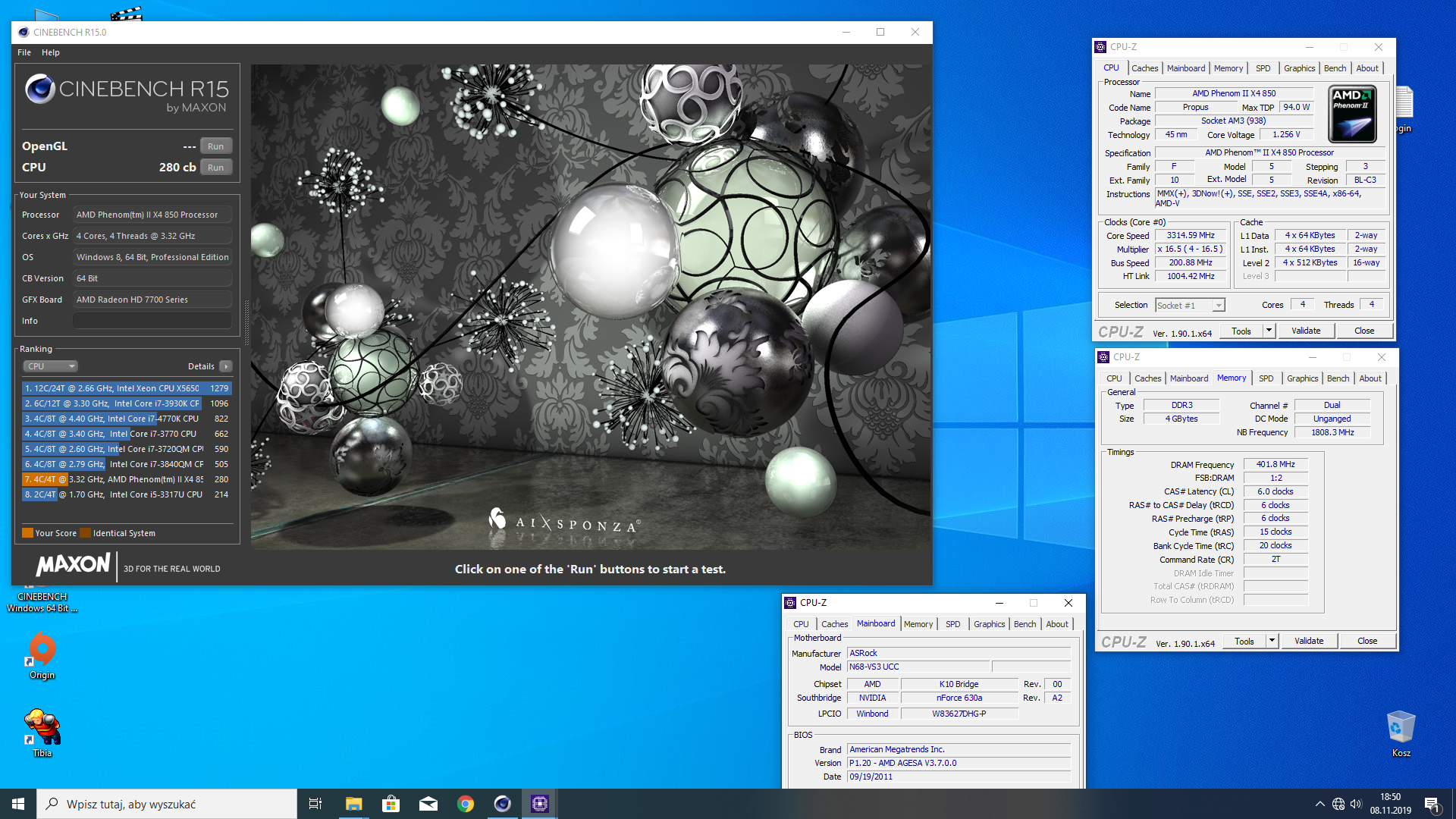Select ranking row Core i7-3720QM
The width and height of the screenshot is (1456, 819).
coord(127,449)
